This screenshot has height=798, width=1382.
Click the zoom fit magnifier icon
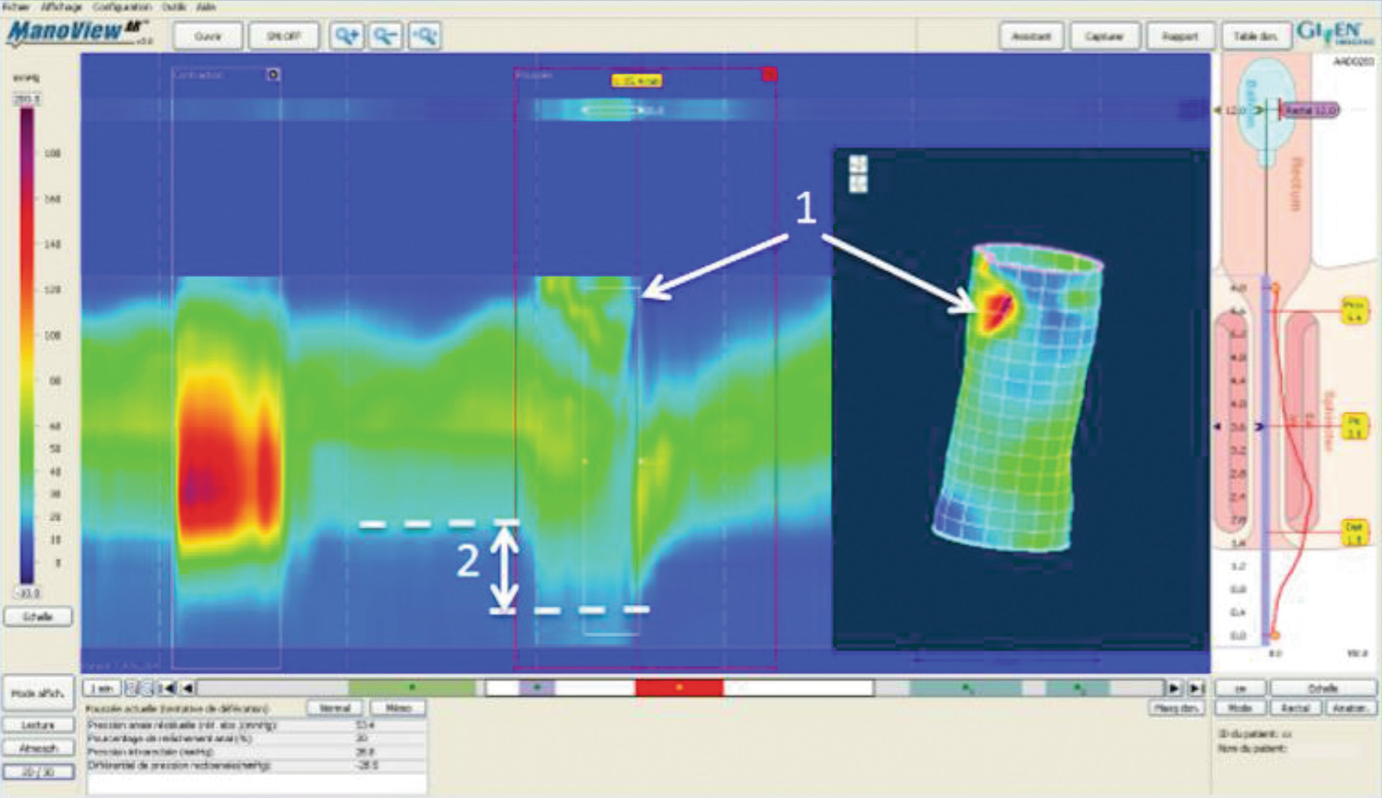click(423, 36)
